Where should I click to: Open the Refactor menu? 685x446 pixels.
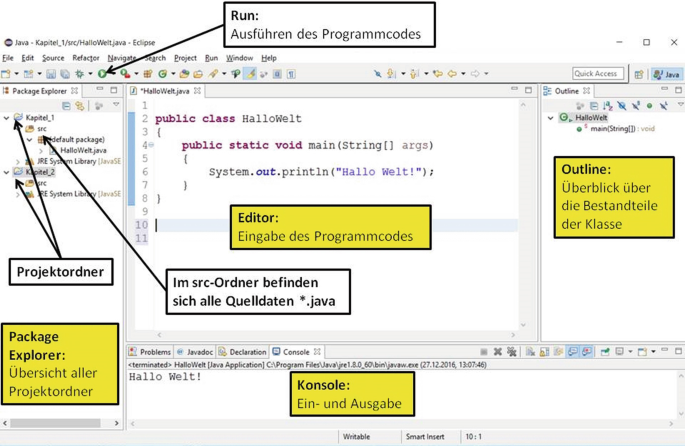86,58
